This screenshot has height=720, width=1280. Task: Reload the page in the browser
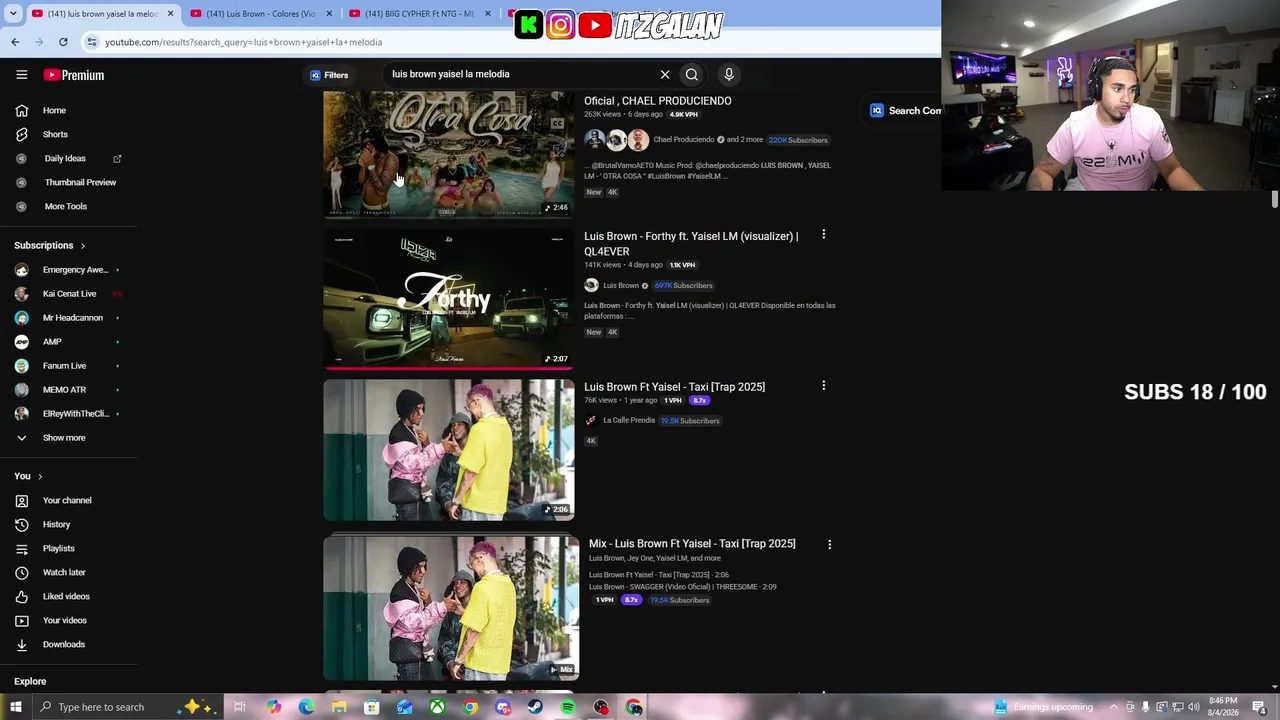tap(63, 42)
